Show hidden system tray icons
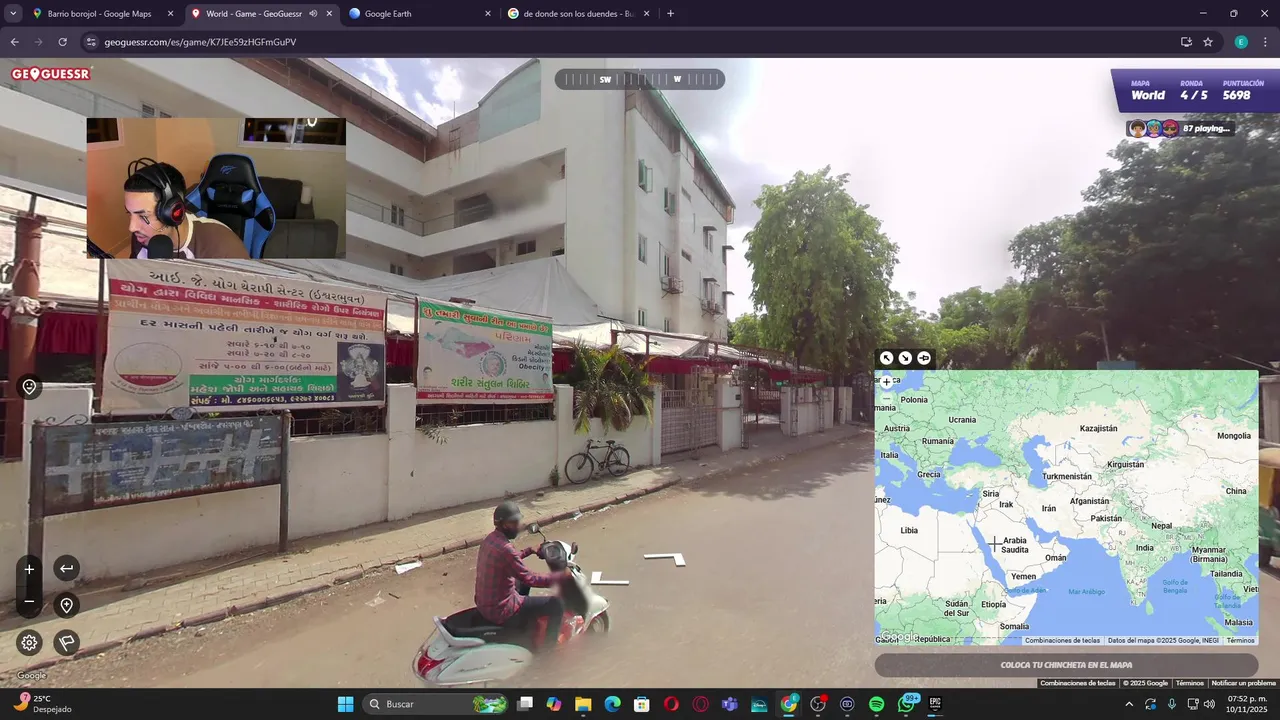 1129,704
